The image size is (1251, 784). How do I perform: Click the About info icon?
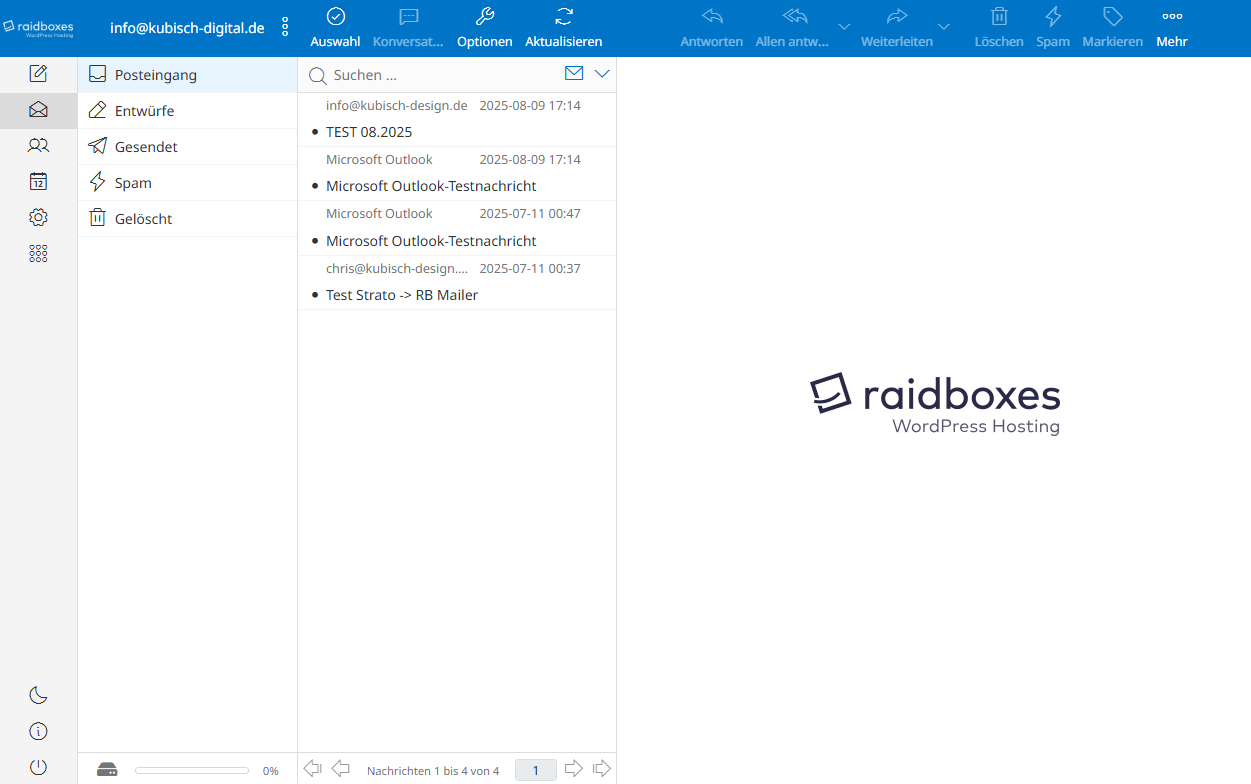(38, 732)
